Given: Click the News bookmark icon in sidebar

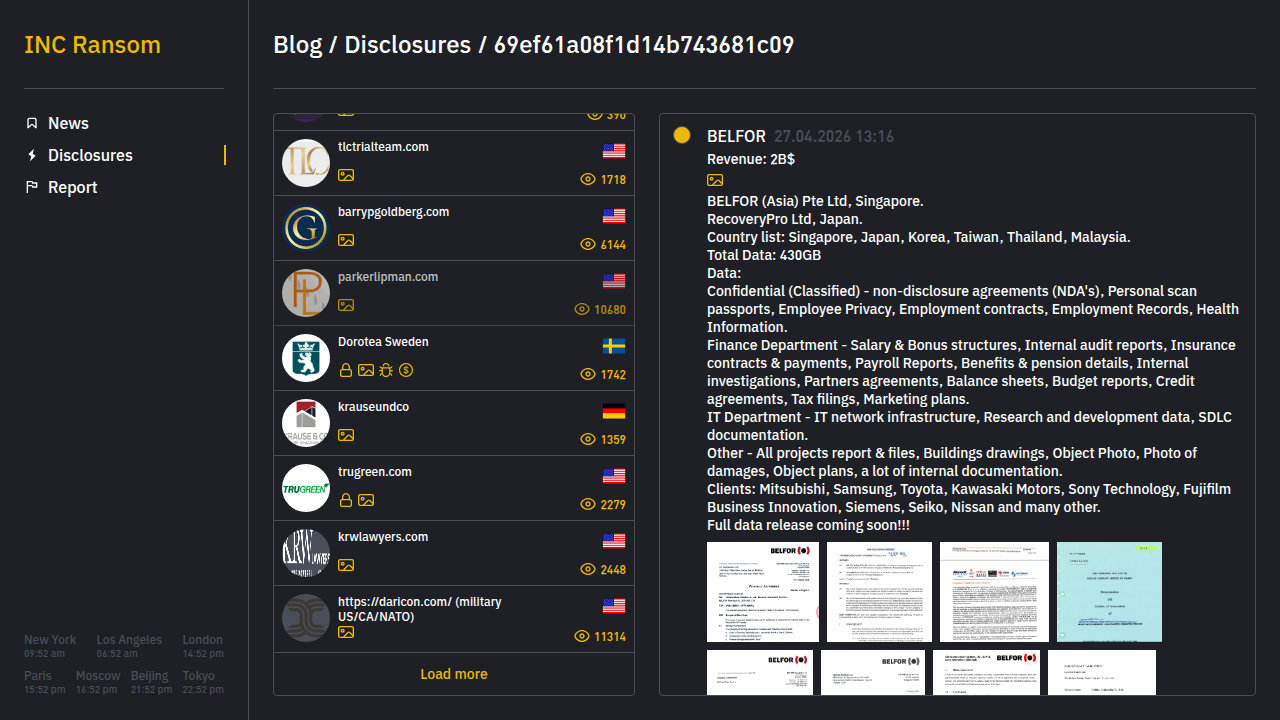Looking at the screenshot, I should pyautogui.click(x=32, y=123).
